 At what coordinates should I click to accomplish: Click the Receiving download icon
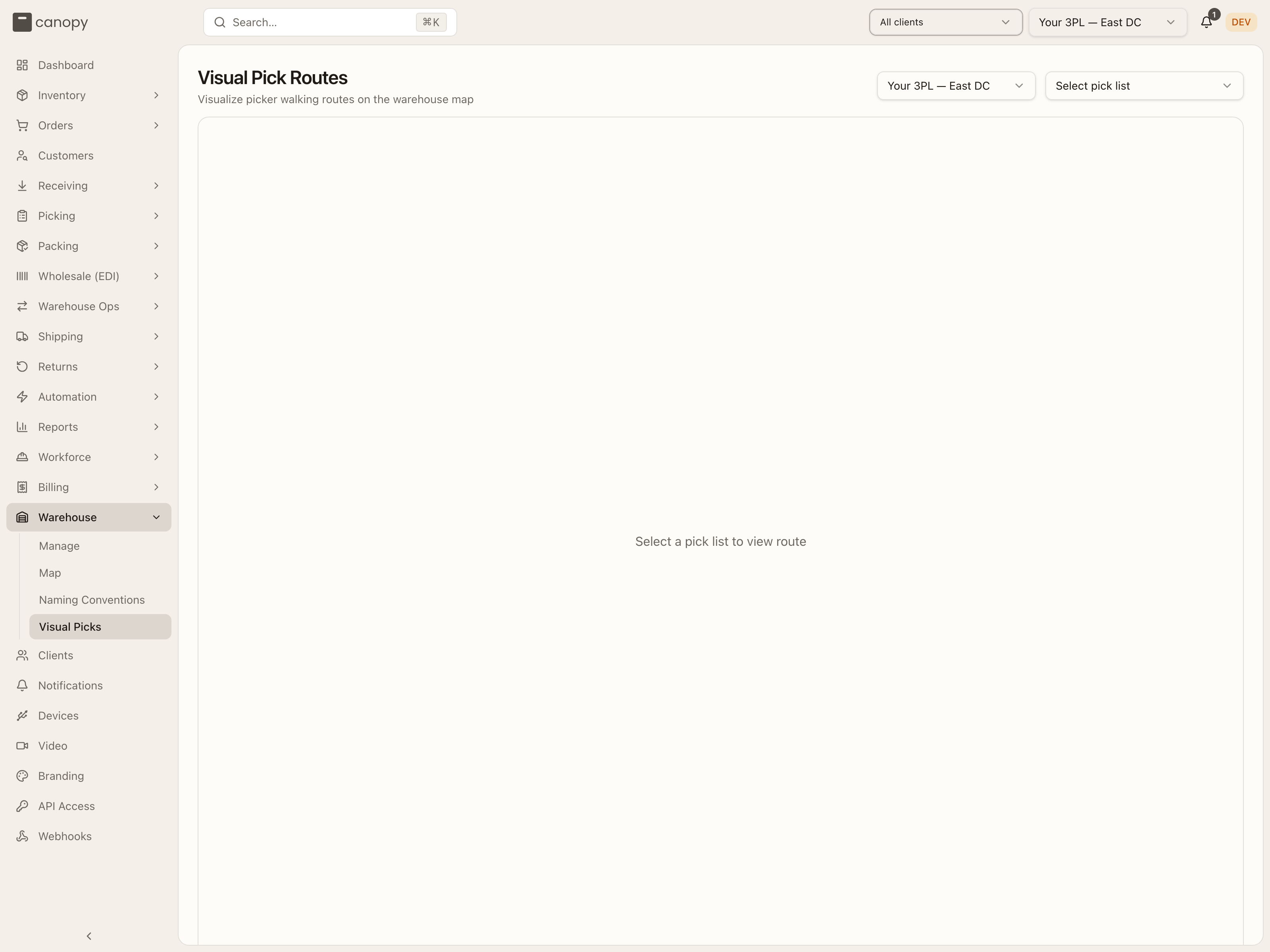click(22, 186)
